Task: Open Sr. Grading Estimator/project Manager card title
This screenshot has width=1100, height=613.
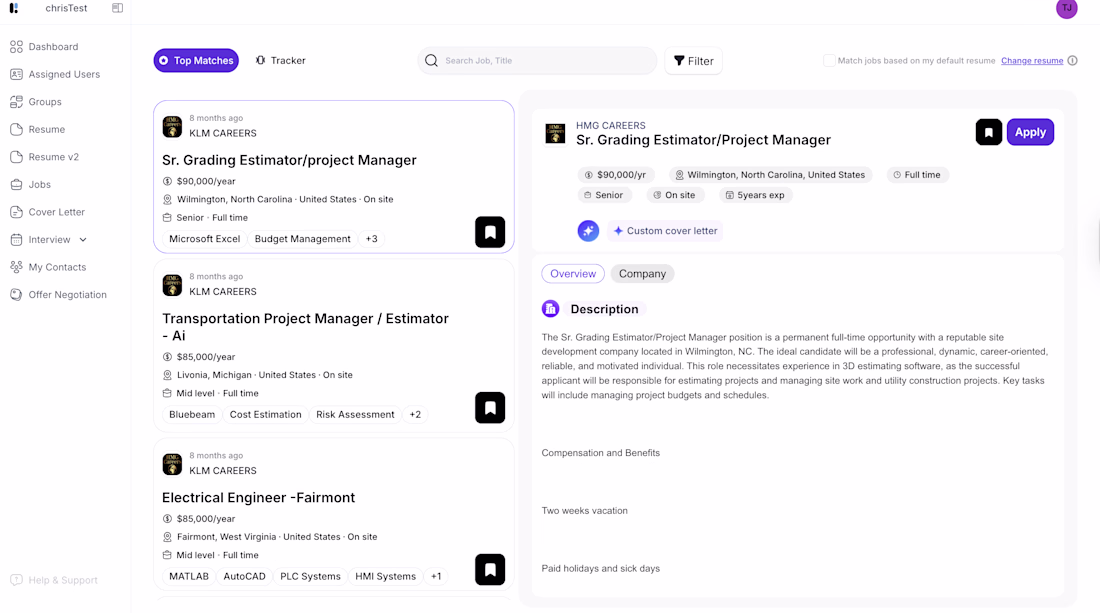Action: click(289, 160)
